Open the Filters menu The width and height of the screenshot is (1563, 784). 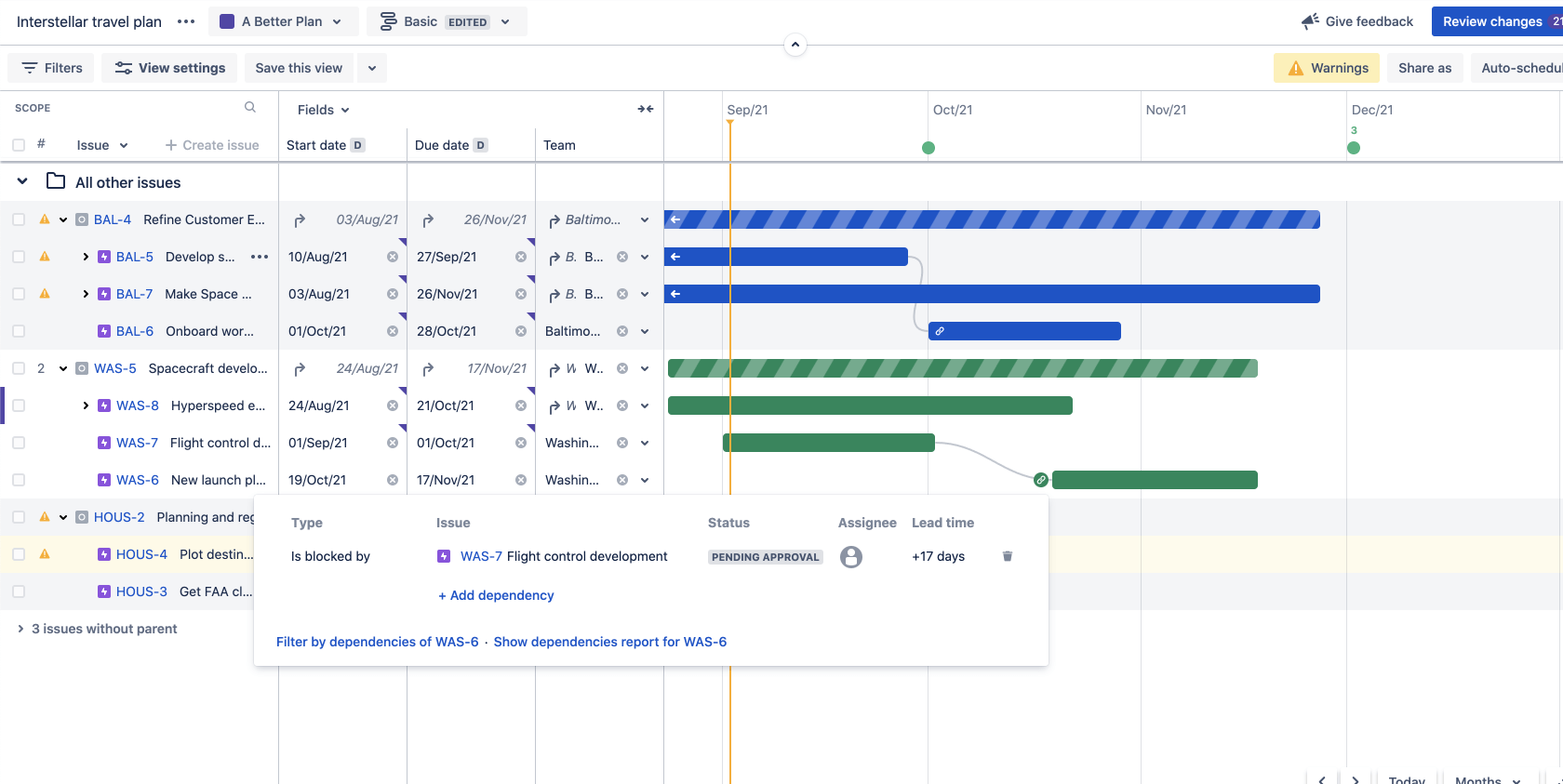coord(52,68)
